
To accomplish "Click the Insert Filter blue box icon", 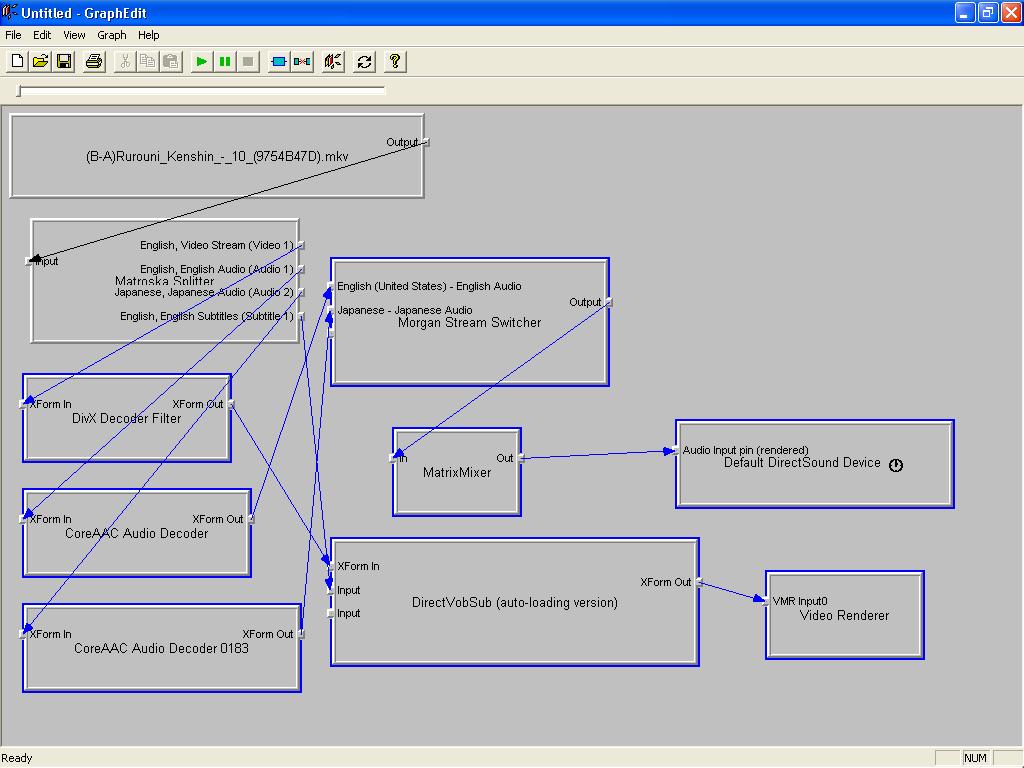I will 278,61.
